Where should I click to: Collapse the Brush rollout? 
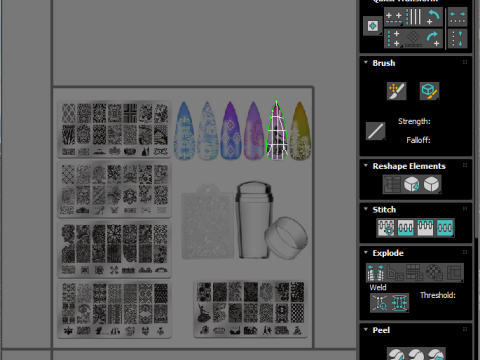coord(366,62)
